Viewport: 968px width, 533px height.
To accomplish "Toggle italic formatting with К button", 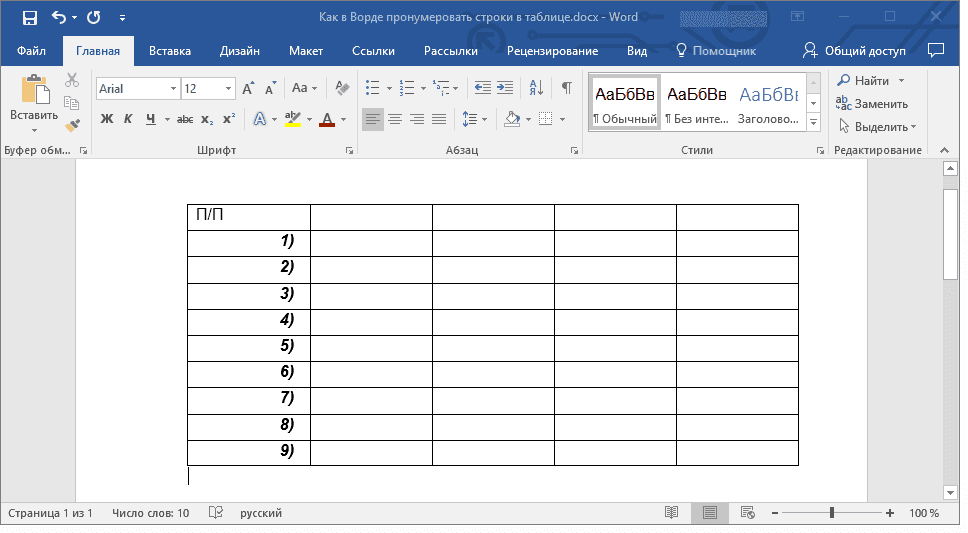I will coord(128,119).
